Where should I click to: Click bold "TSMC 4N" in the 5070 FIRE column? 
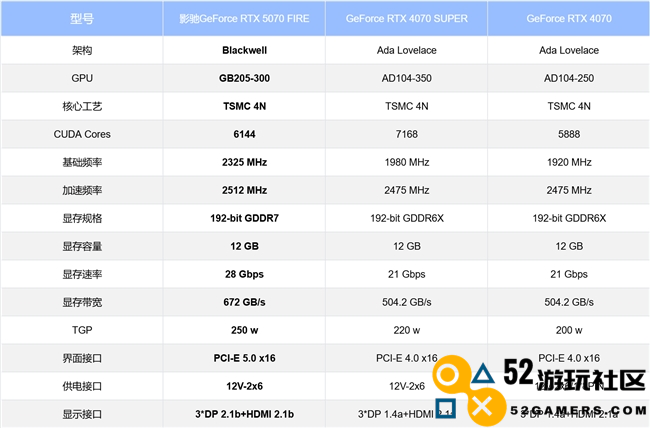[244, 106]
